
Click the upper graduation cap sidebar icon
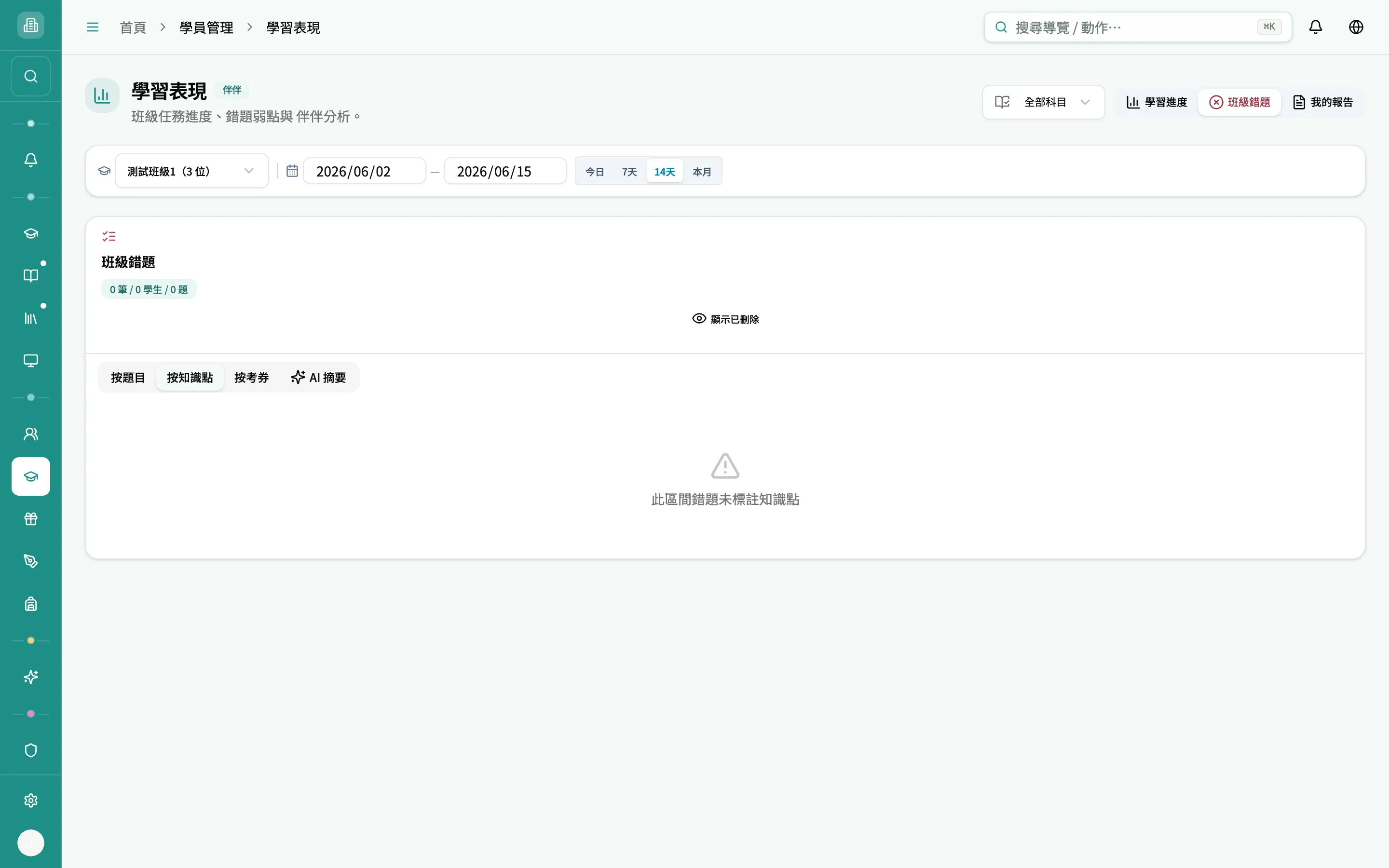point(30,233)
